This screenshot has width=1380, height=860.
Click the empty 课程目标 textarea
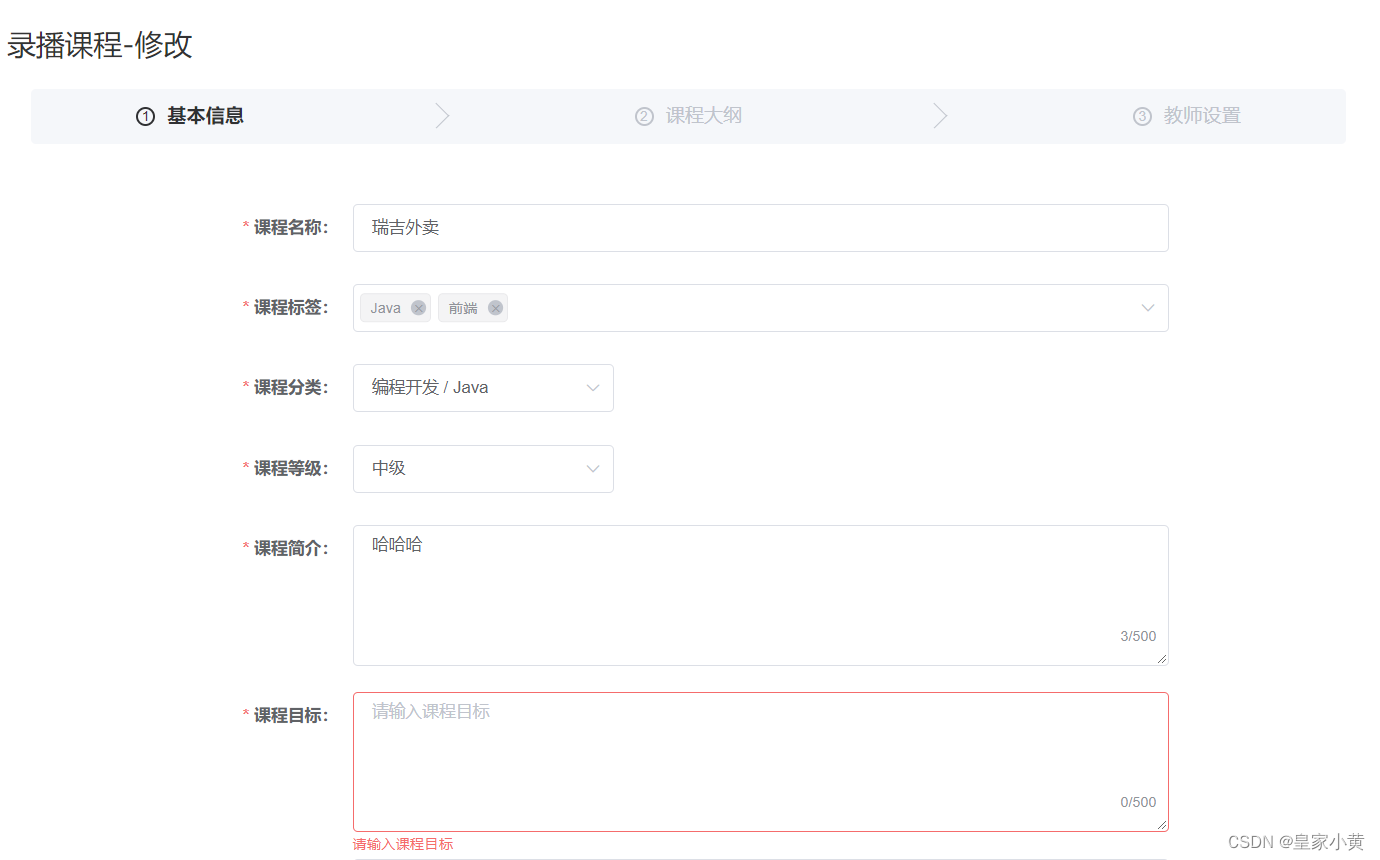tap(760, 762)
